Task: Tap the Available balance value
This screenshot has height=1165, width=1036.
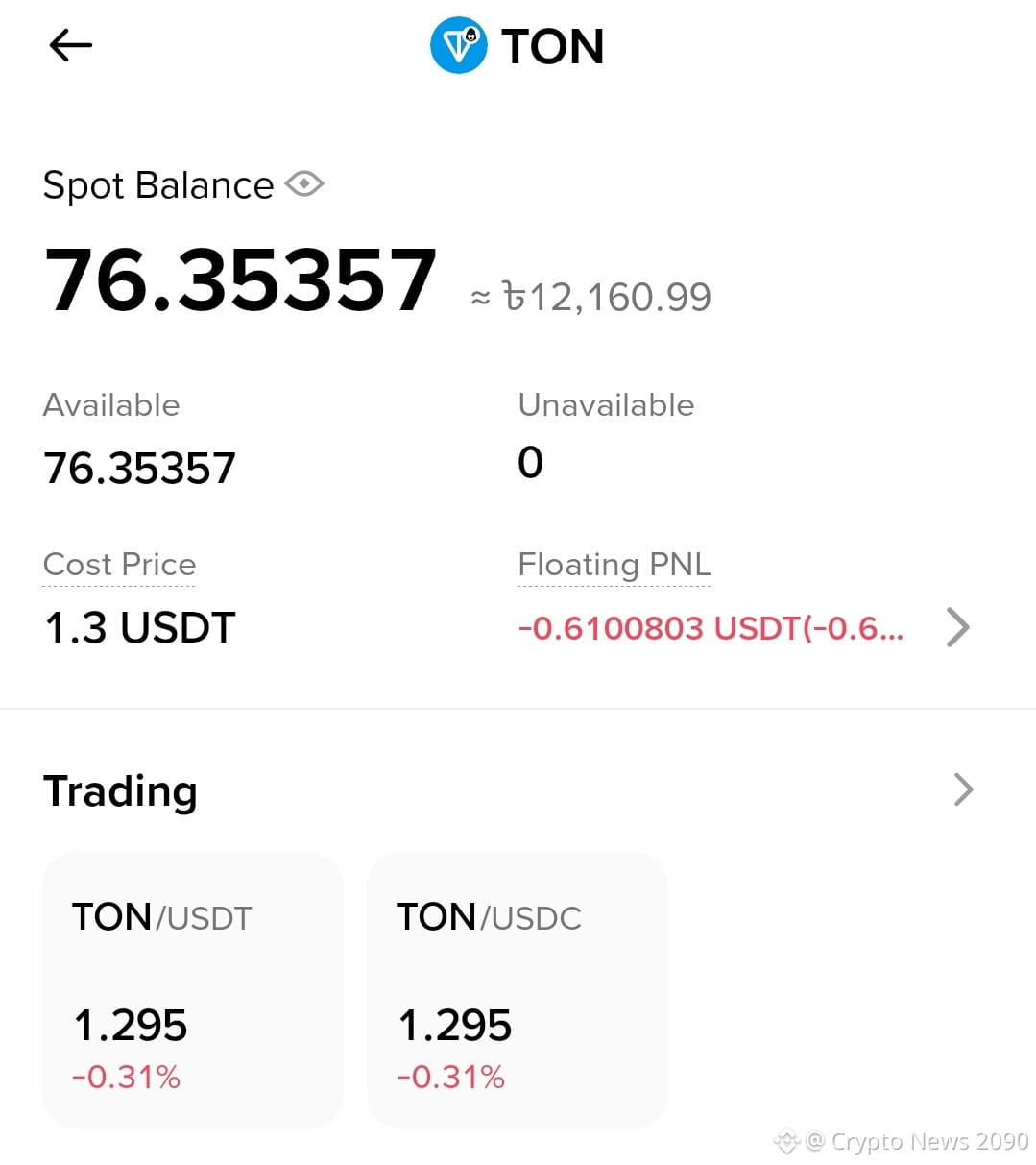Action: coord(140,469)
